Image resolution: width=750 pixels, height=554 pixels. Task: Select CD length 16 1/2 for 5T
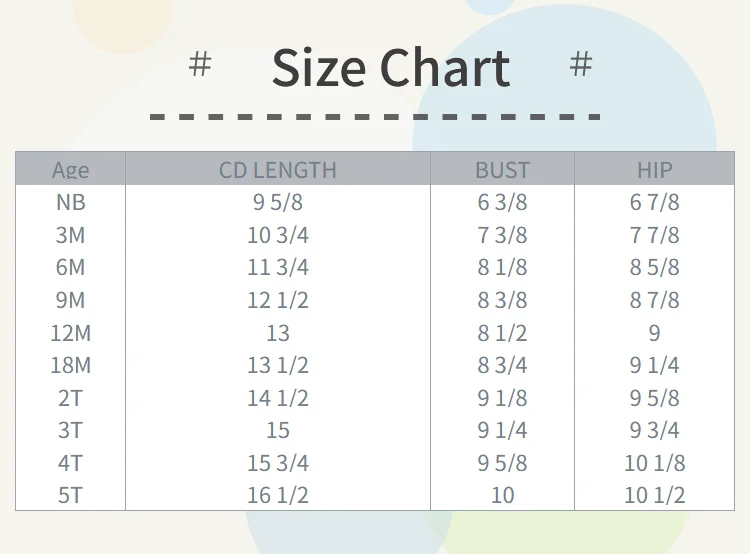click(278, 495)
